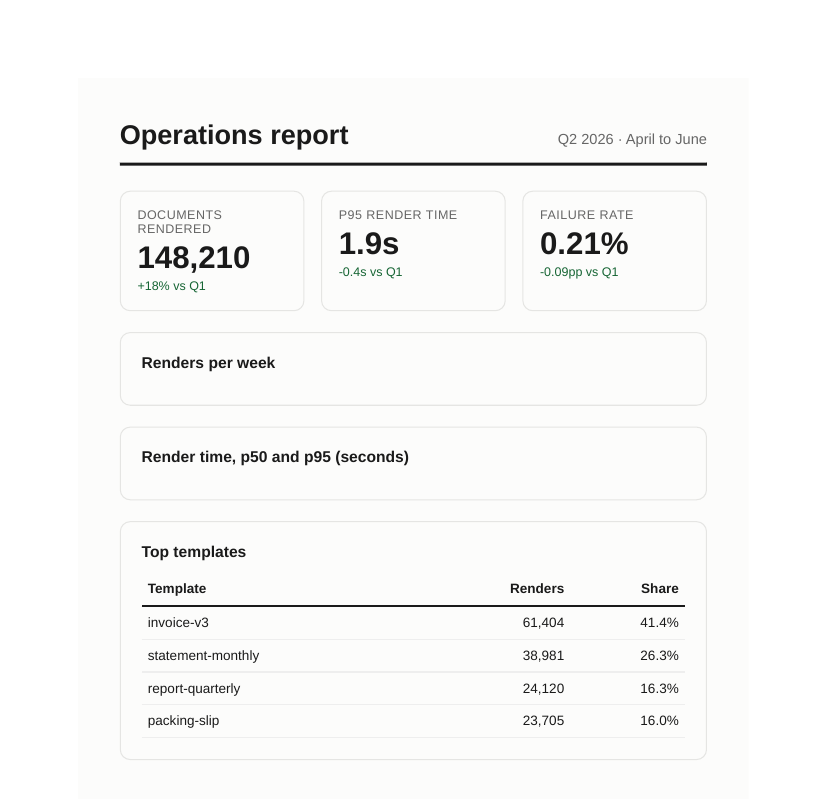
Task: Select the packing-slip row name
Action: (x=184, y=721)
